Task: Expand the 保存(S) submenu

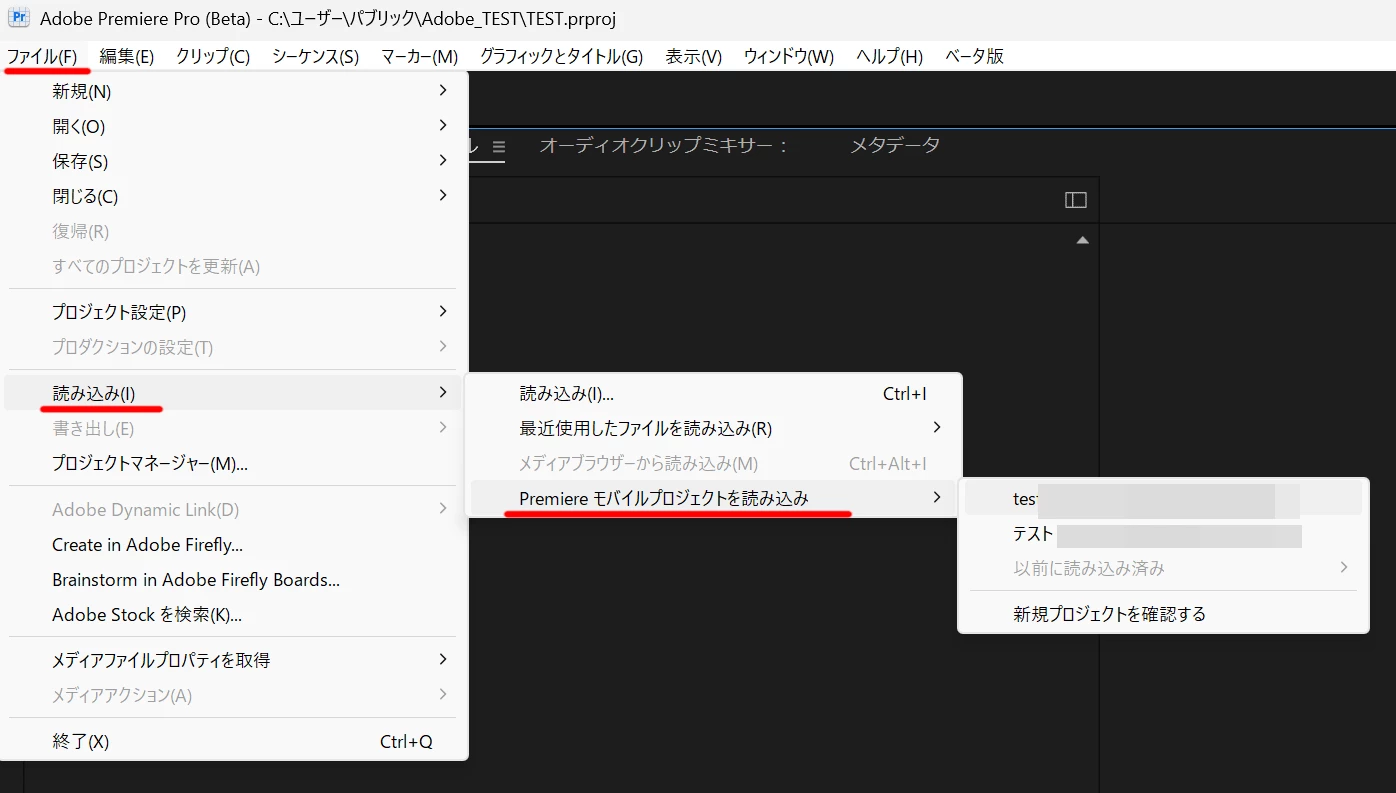Action: pyautogui.click(x=234, y=162)
